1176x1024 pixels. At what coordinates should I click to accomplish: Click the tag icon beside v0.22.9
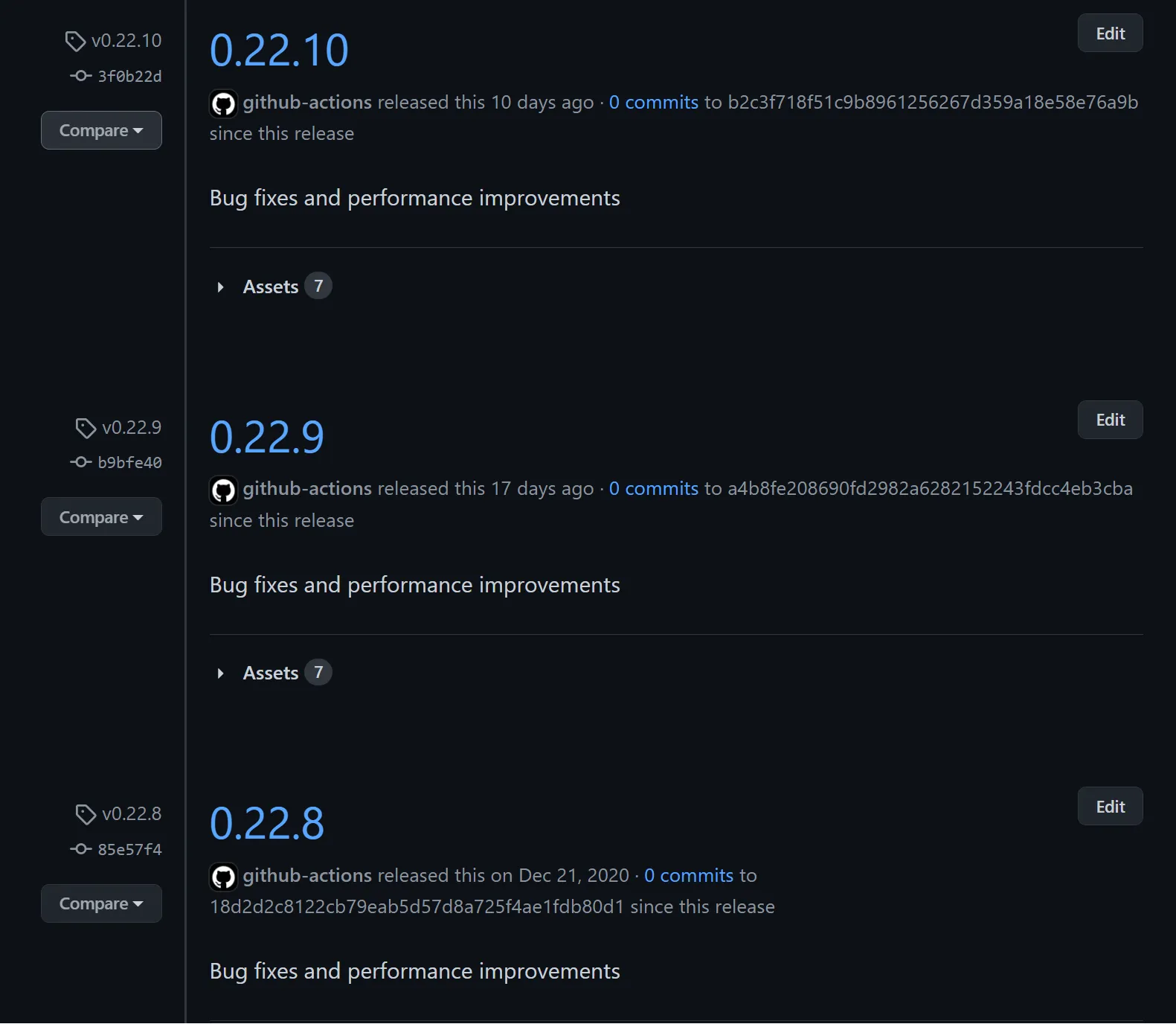(86, 428)
